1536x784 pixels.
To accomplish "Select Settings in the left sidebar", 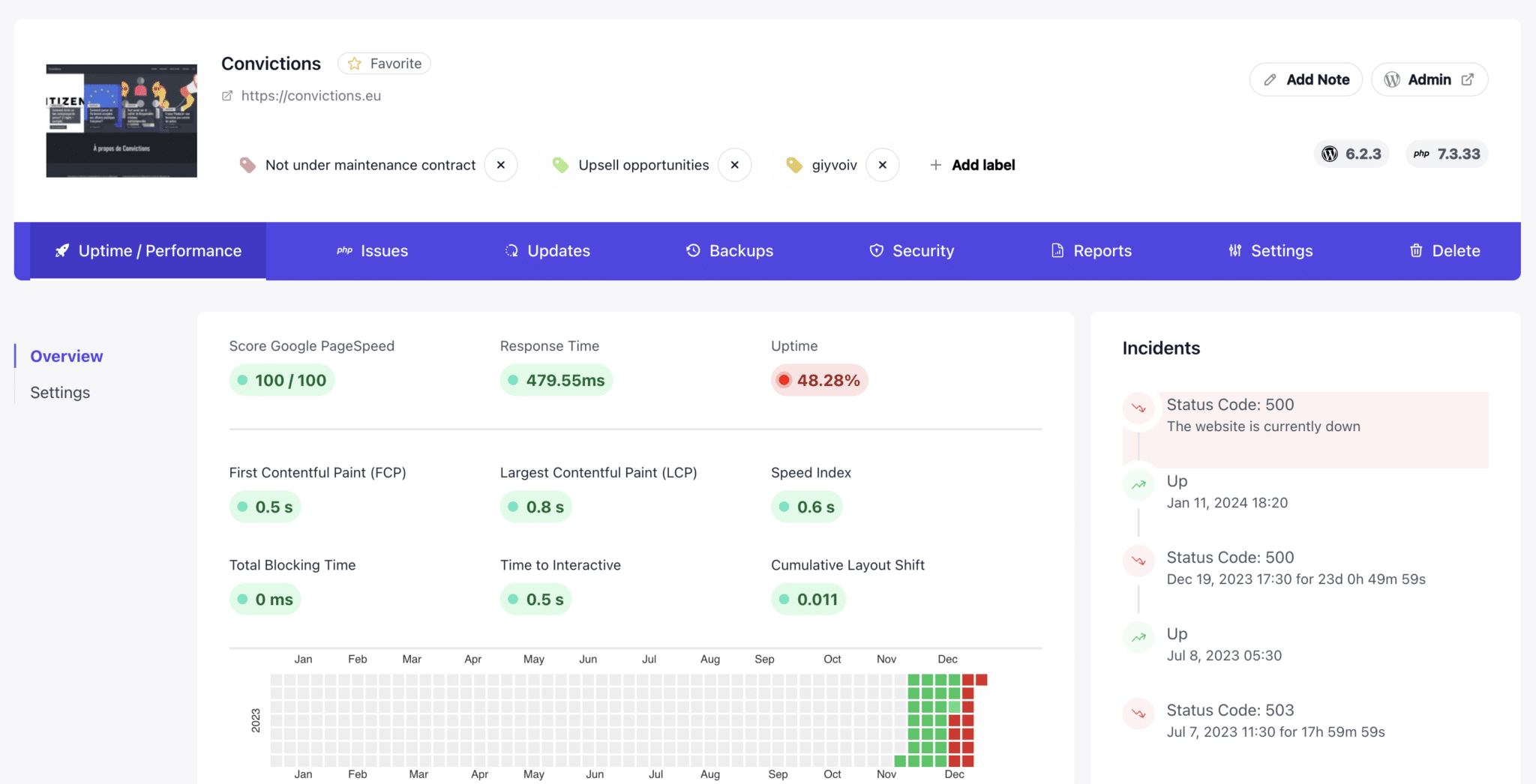I will click(x=60, y=393).
